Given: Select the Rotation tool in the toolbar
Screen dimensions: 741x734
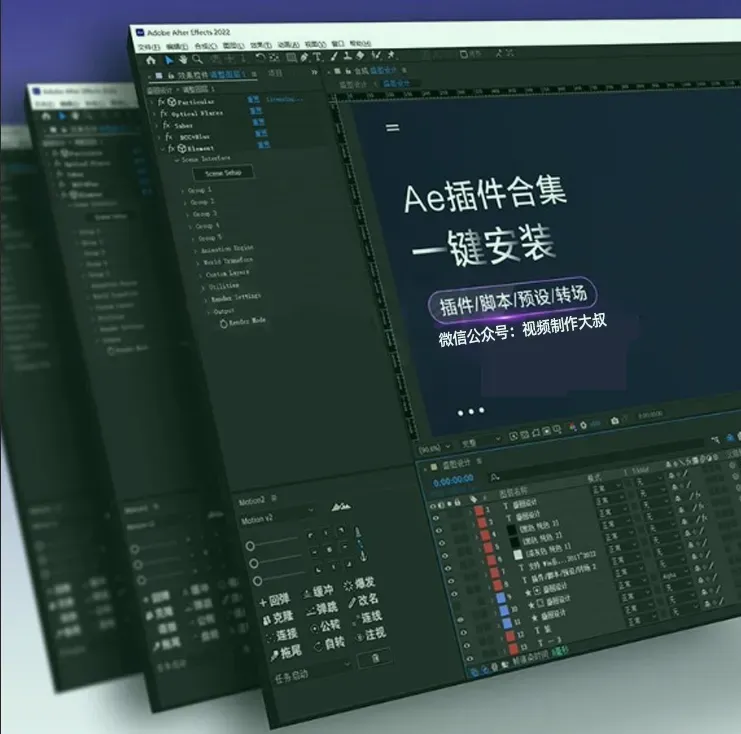Looking at the screenshot, I should tap(260, 58).
